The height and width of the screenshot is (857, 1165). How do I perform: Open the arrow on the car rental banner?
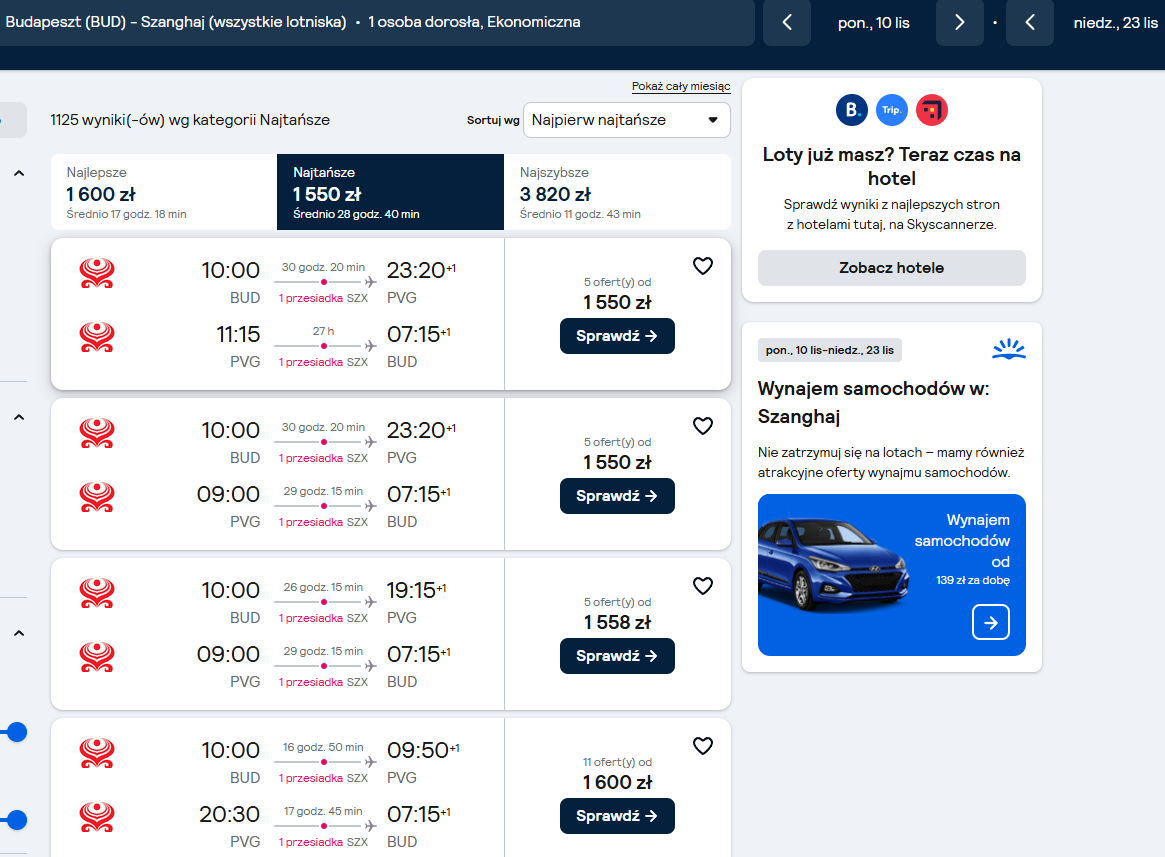990,622
